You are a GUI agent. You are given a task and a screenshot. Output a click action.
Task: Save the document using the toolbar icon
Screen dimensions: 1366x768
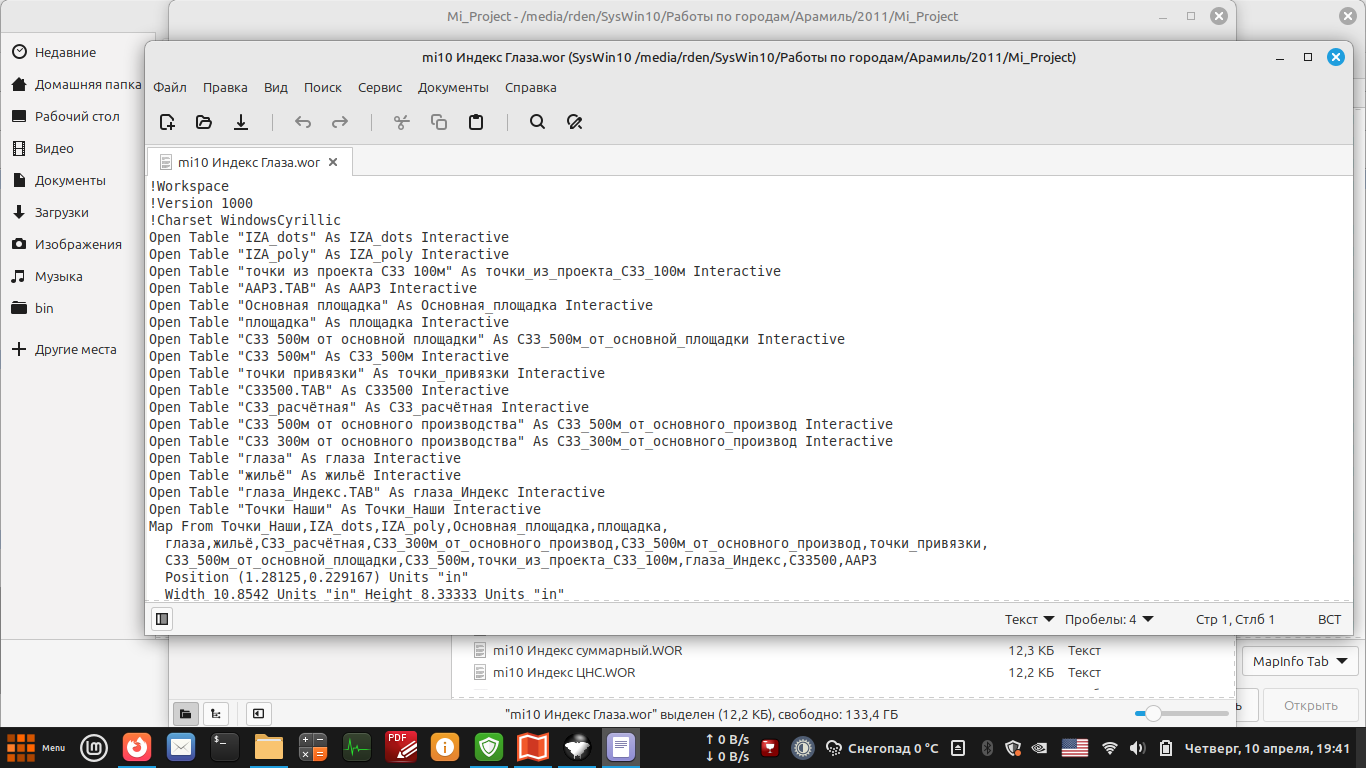coord(241,122)
